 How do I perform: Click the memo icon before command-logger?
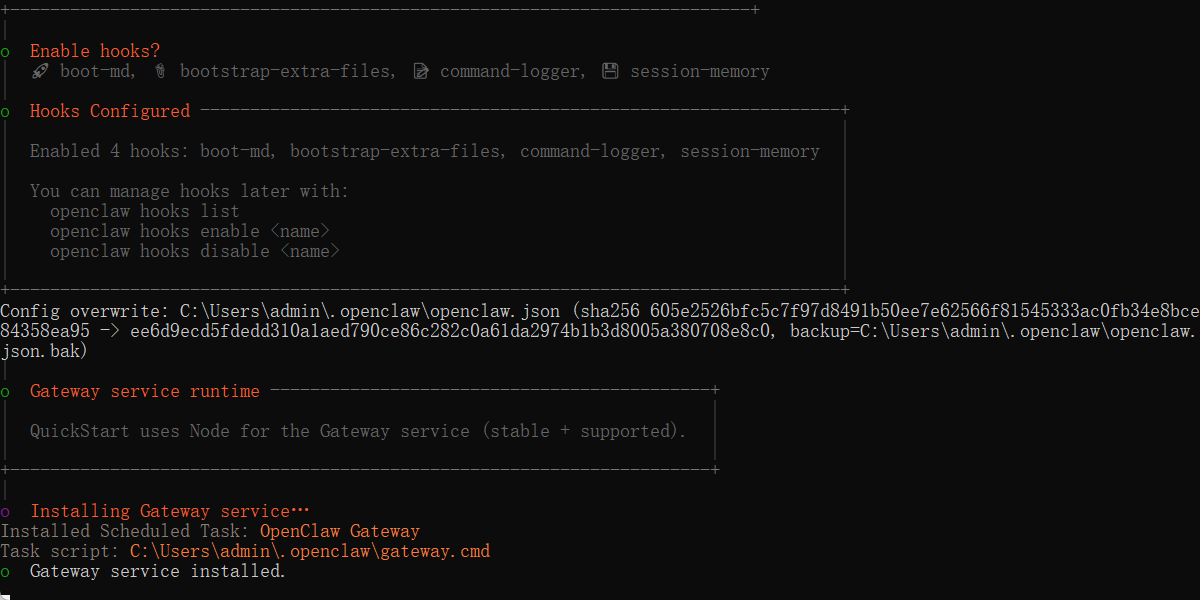(x=420, y=71)
